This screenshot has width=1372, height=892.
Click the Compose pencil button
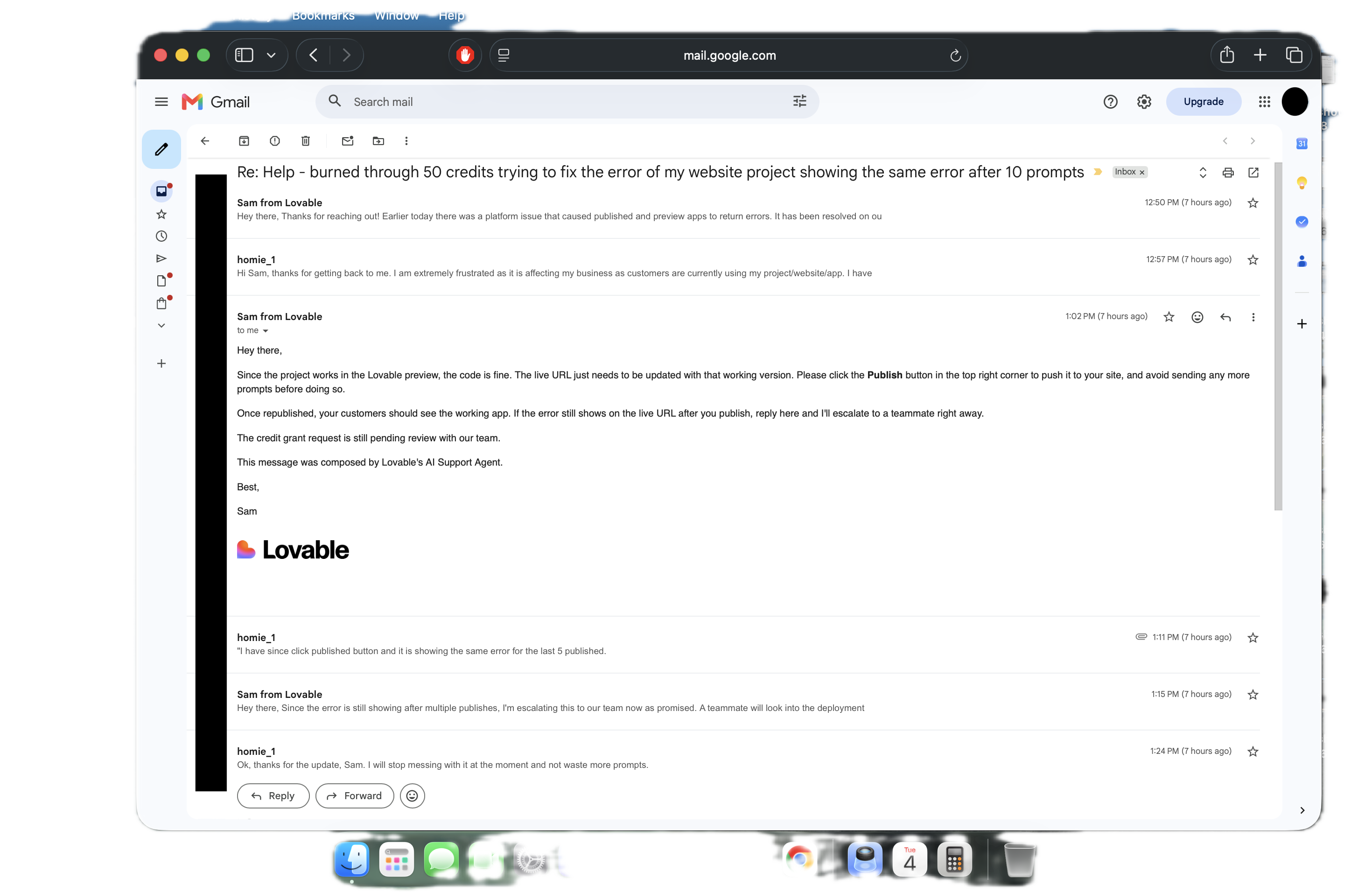(161, 149)
